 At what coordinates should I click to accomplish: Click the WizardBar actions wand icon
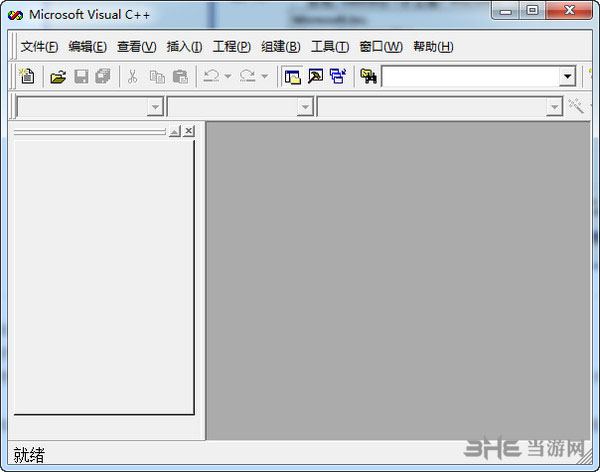pyautogui.click(x=576, y=106)
